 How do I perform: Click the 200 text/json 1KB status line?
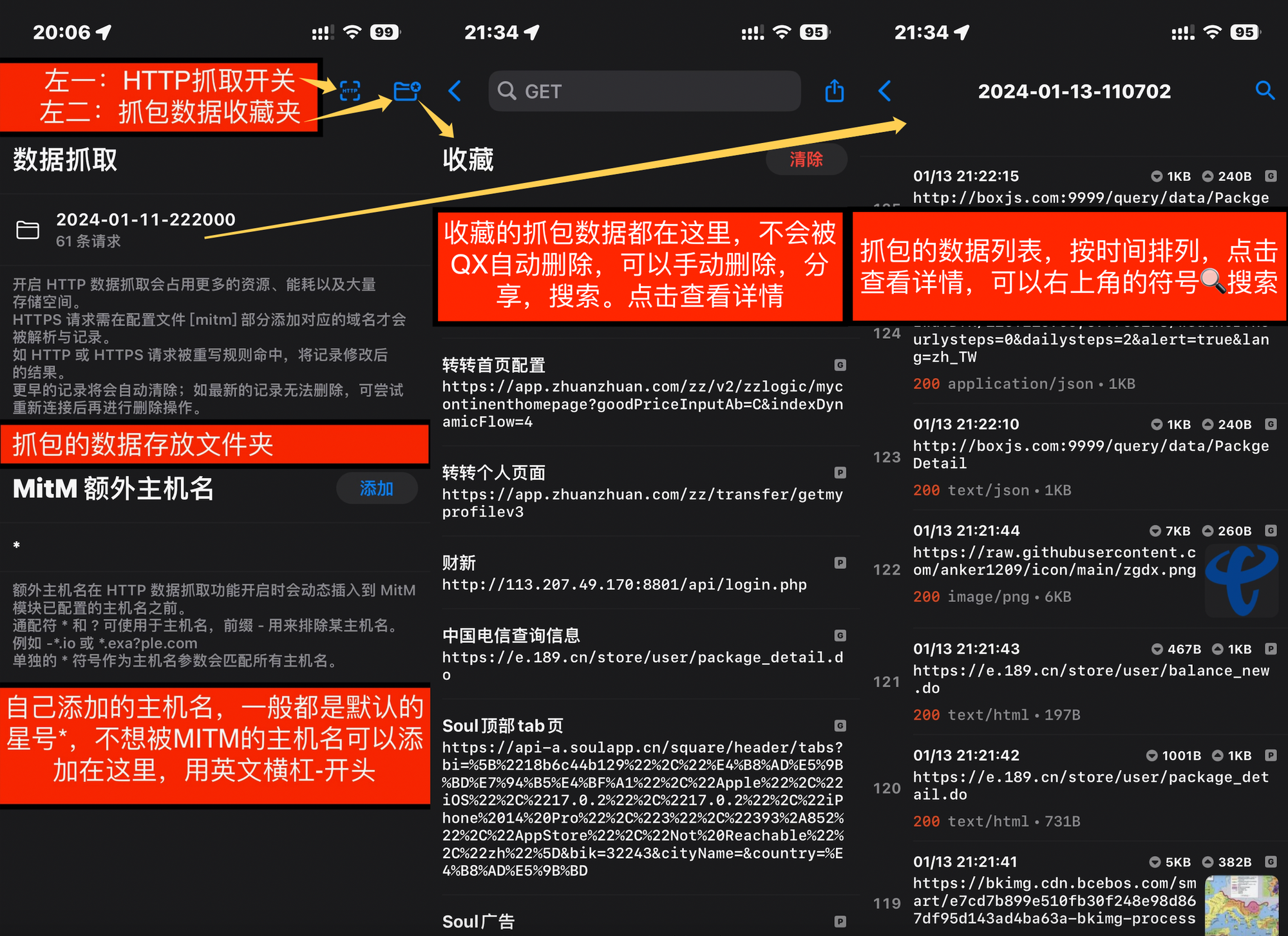(992, 490)
